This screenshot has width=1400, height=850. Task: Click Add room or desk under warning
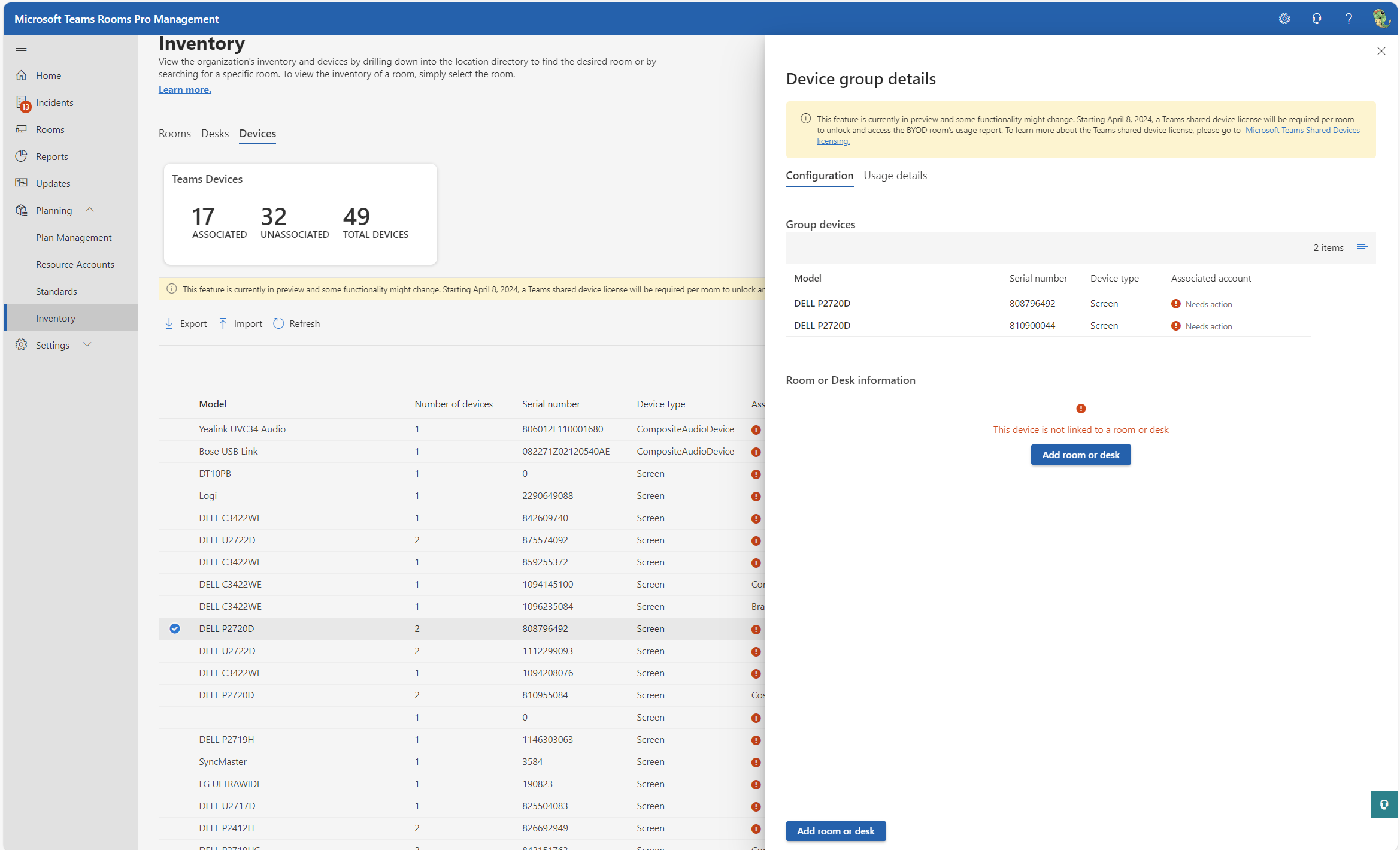pos(1080,455)
